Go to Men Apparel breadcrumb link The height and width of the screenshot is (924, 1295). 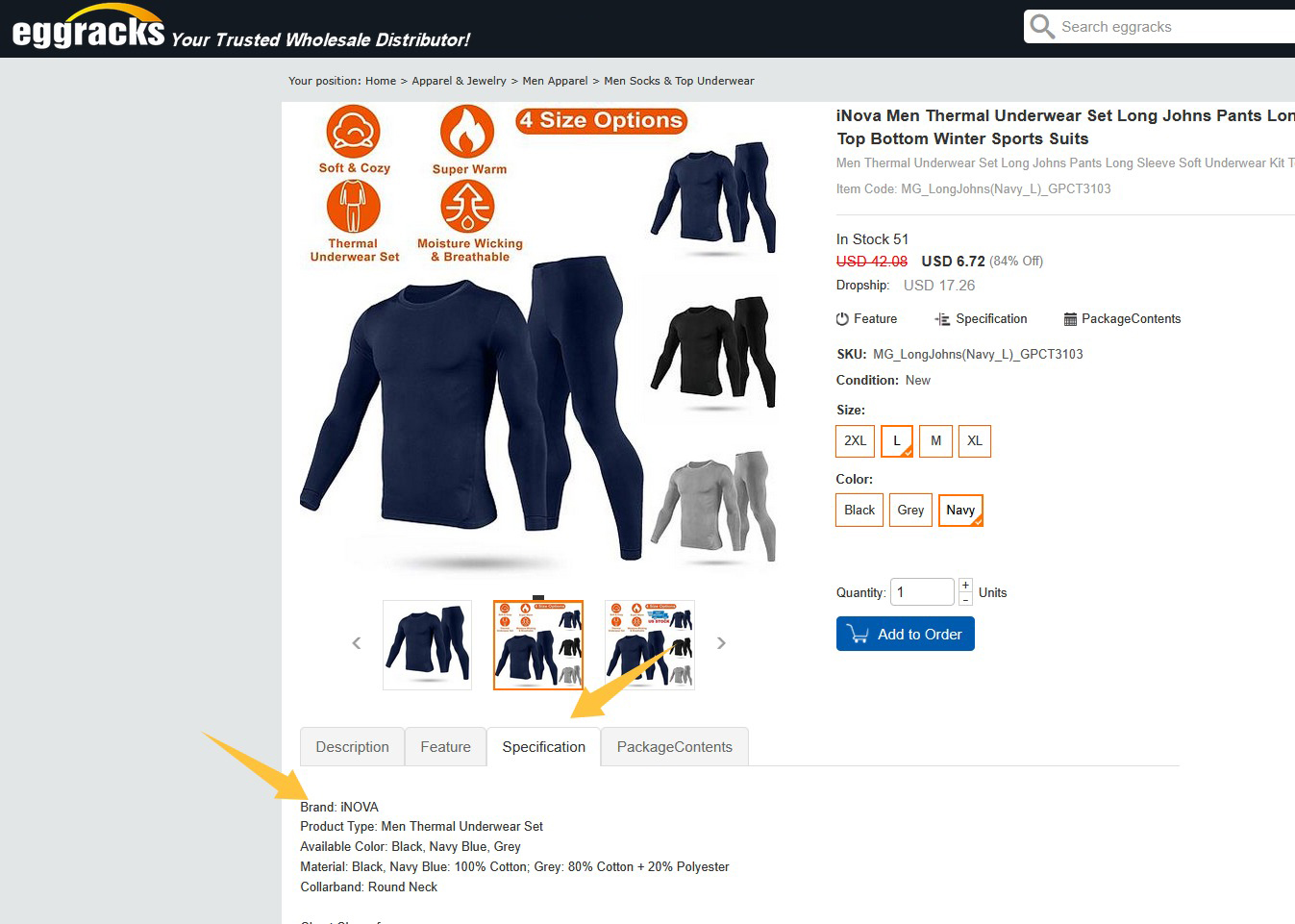pos(555,81)
